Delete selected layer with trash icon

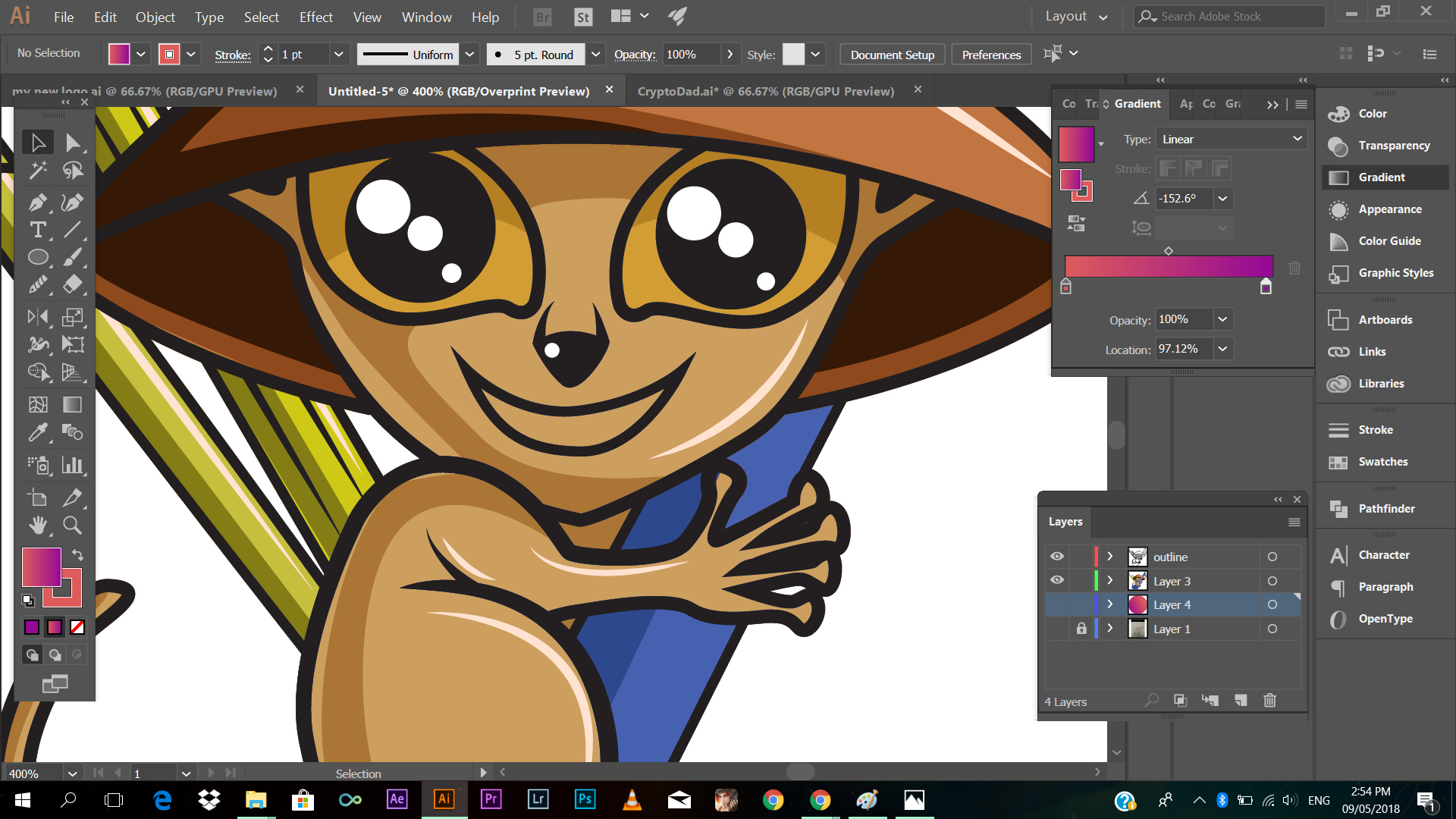point(1270,700)
